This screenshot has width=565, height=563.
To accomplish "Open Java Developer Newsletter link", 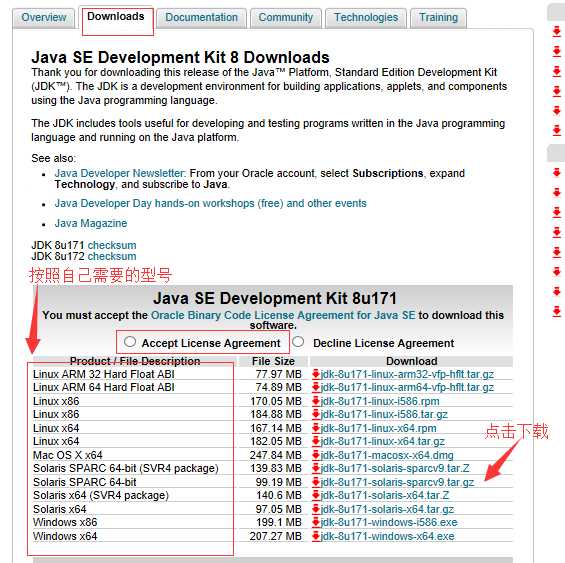I will 119,173.
